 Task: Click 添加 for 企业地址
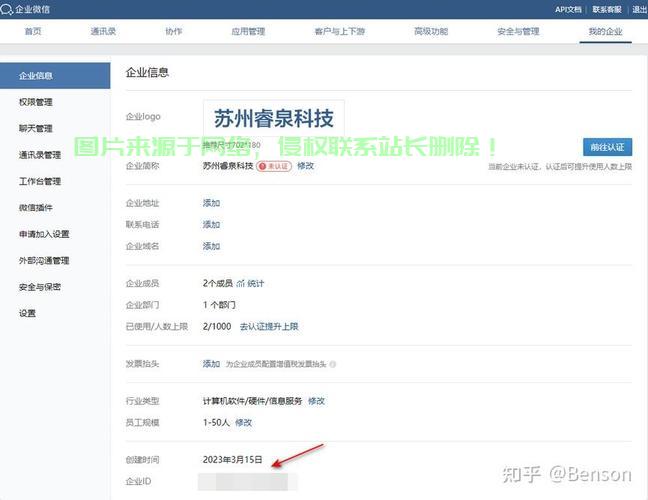pos(211,203)
